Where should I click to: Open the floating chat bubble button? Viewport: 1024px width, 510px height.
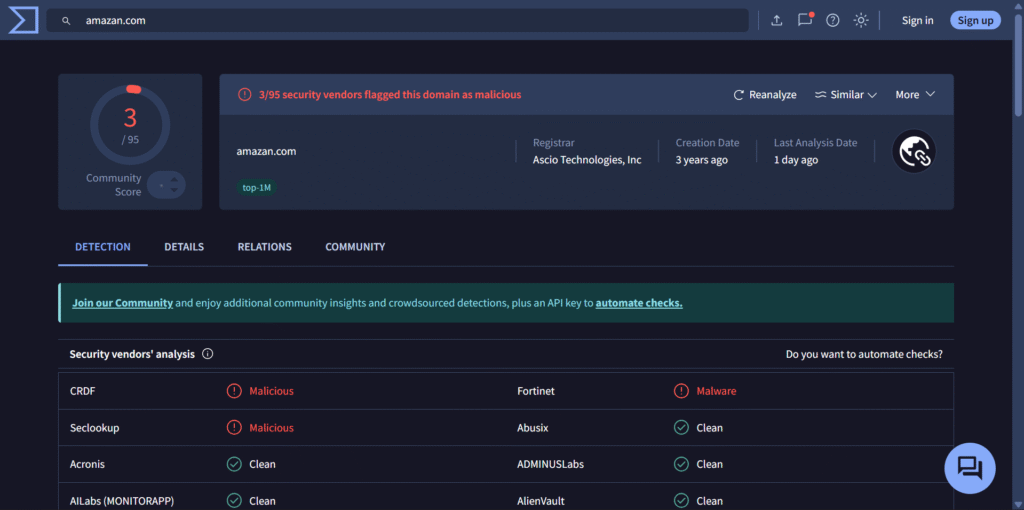tap(969, 468)
